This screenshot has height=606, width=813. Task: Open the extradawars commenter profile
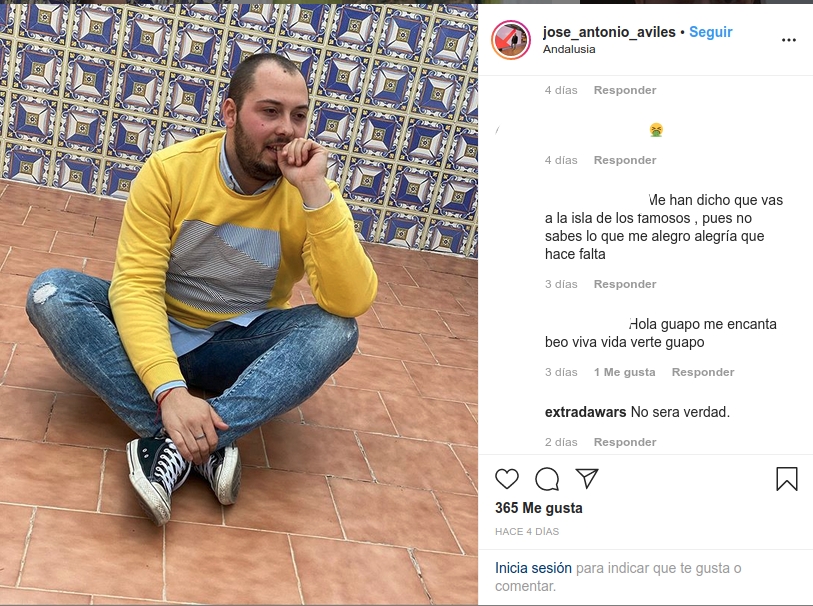tap(585, 412)
